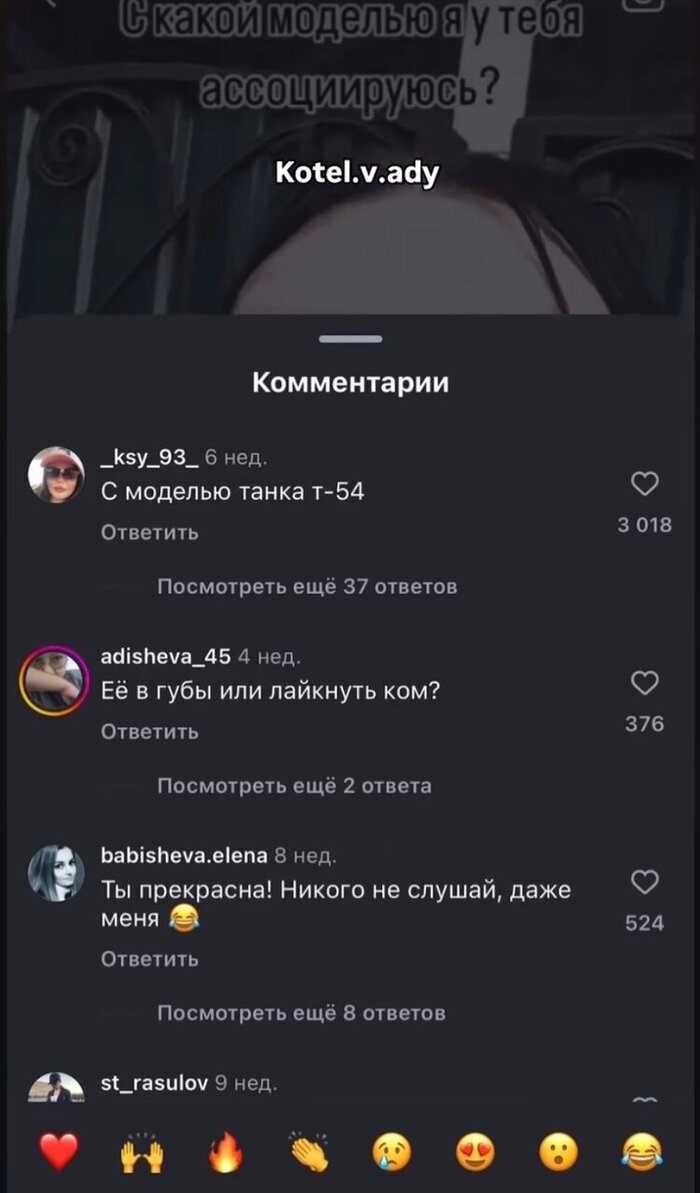
Task: Send the red heart emoji reaction
Action: click(59, 1151)
